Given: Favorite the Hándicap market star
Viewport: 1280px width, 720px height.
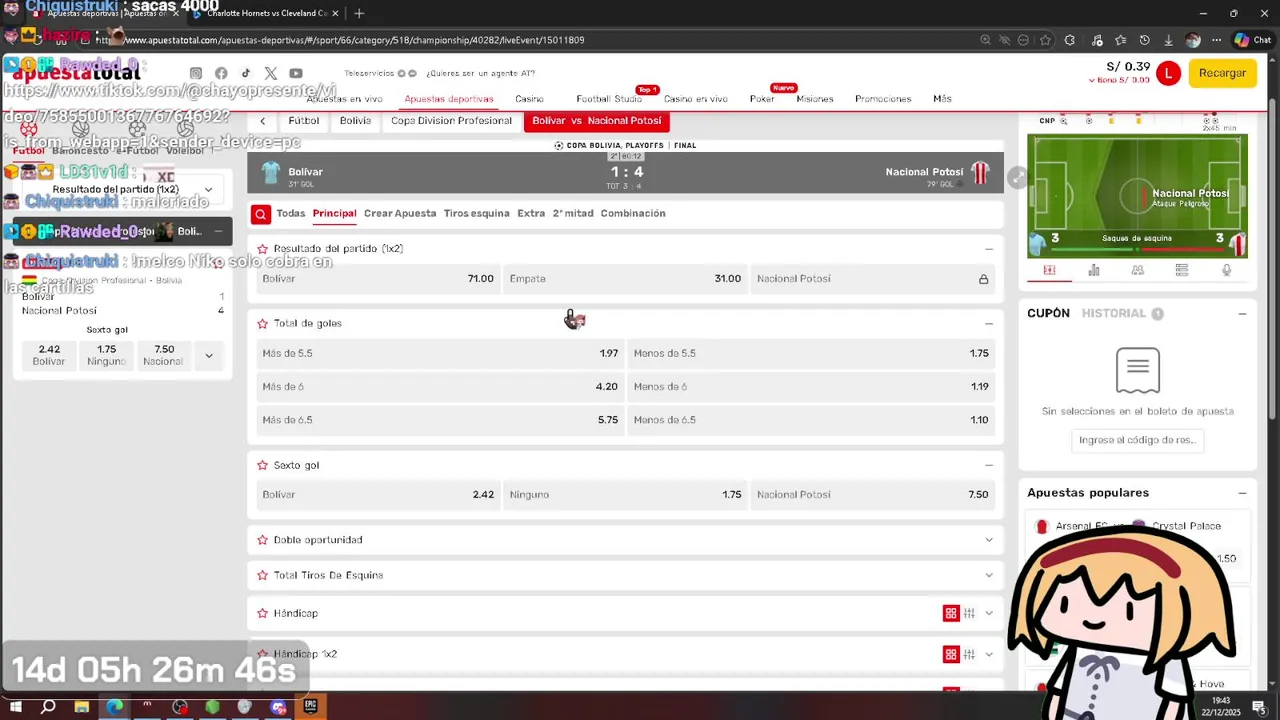Looking at the screenshot, I should [x=263, y=614].
